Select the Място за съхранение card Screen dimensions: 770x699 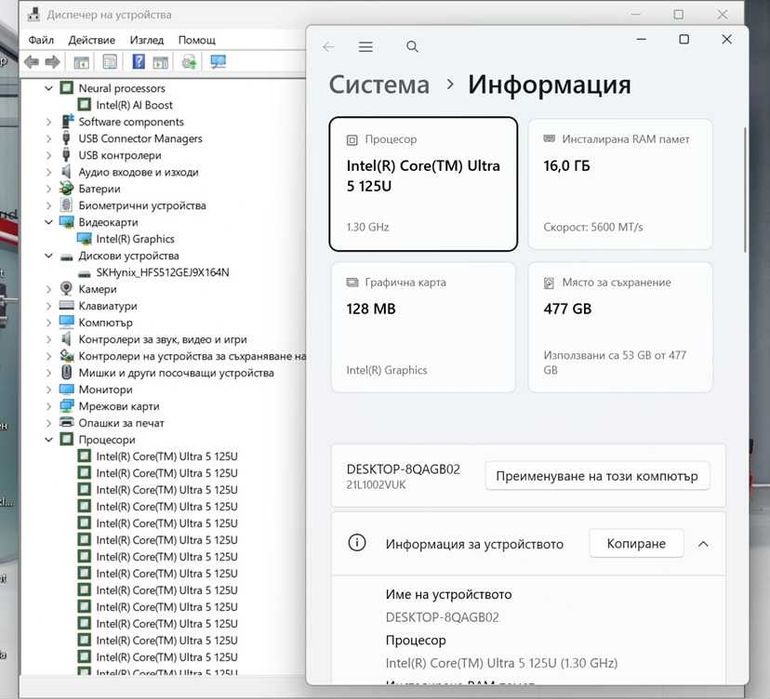(620, 327)
